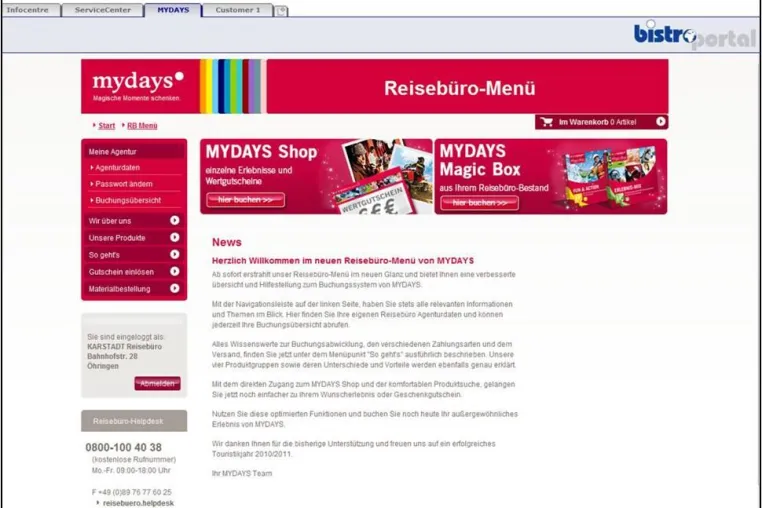Click the shopping cart icon in Warenkorb bar
The height and width of the screenshot is (508, 762).
point(547,122)
